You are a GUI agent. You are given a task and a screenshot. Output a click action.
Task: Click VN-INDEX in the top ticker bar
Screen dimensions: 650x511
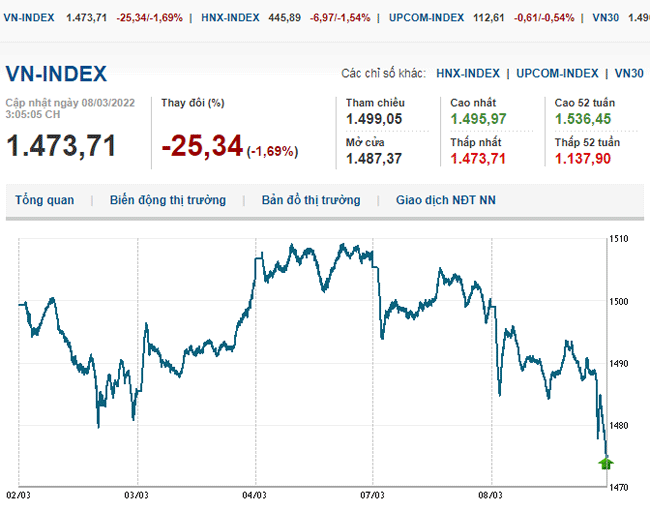coord(30,17)
